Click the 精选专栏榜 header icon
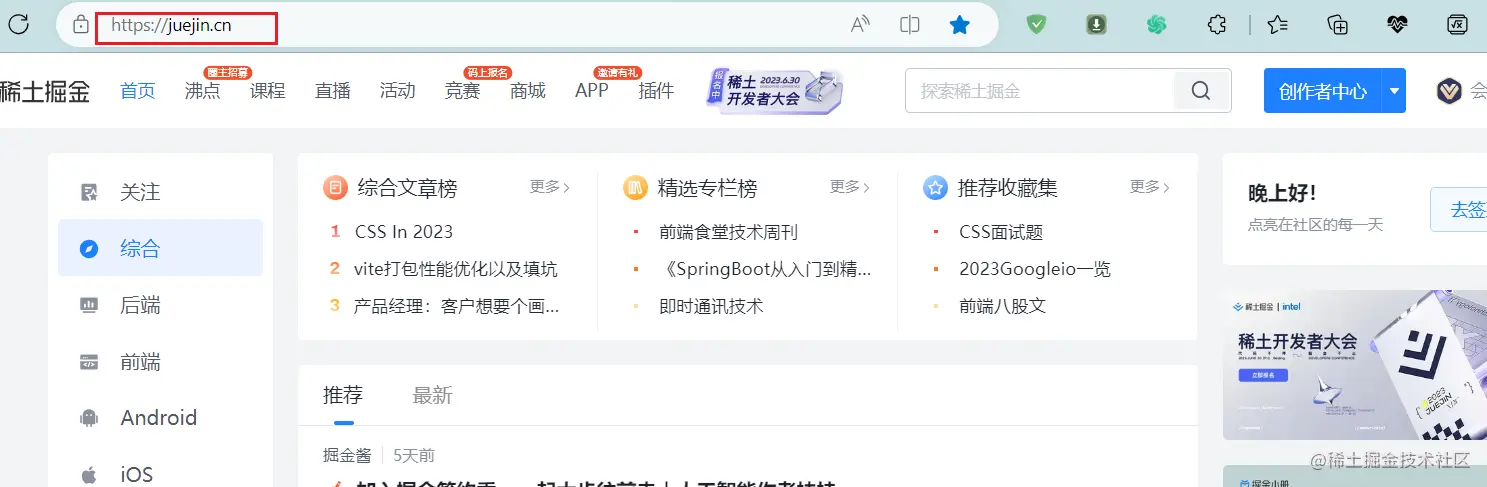 tap(635, 187)
